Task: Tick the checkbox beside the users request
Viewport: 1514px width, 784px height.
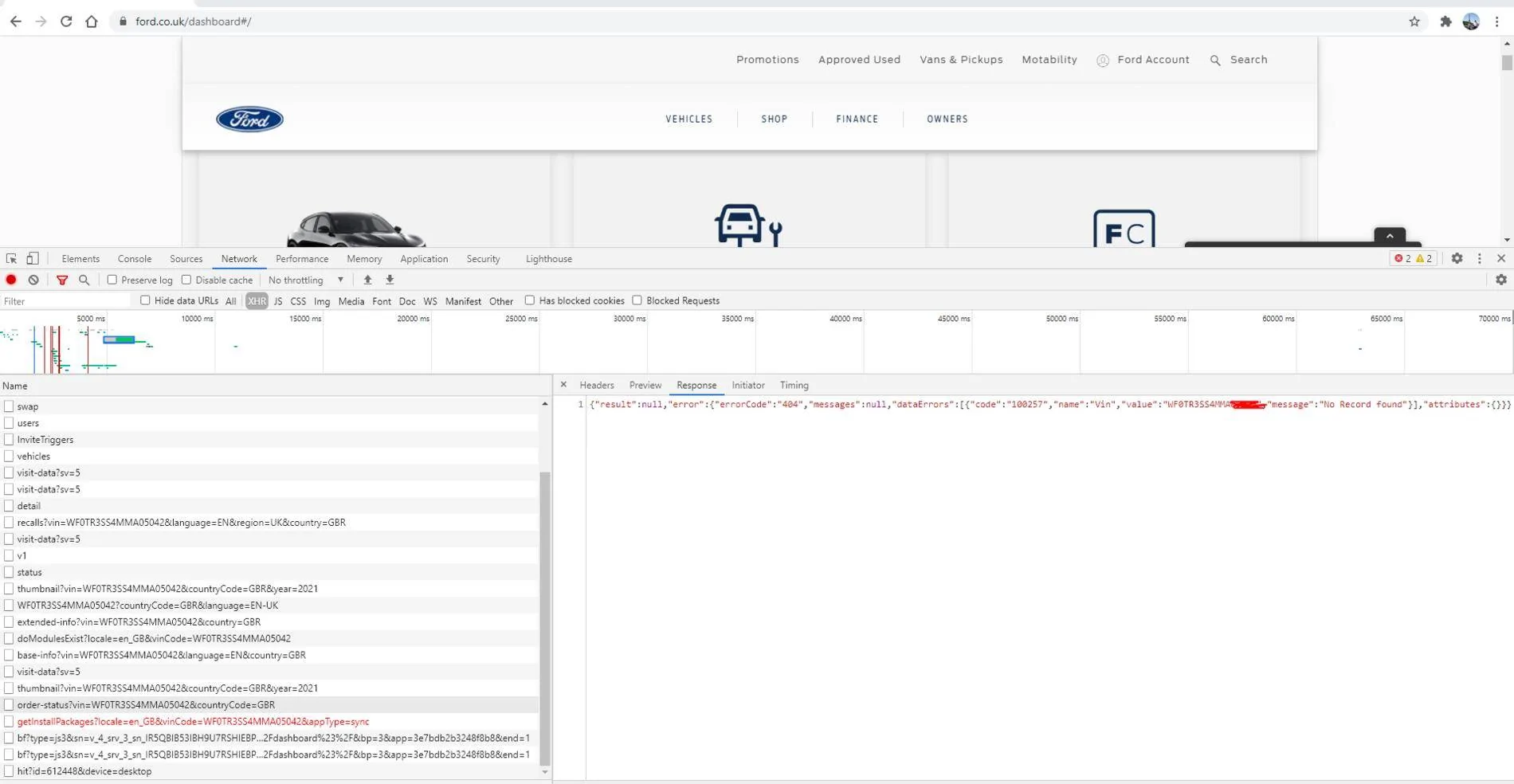Action: [x=9, y=423]
